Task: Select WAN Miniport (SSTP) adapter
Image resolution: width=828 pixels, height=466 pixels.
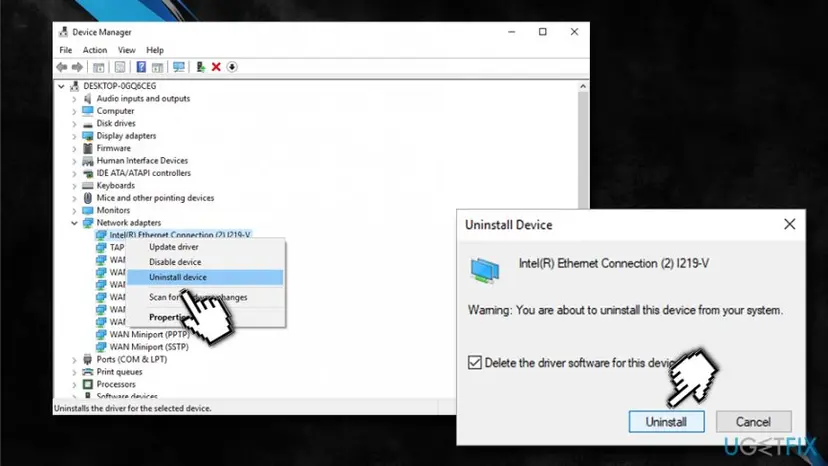Action: coord(149,347)
